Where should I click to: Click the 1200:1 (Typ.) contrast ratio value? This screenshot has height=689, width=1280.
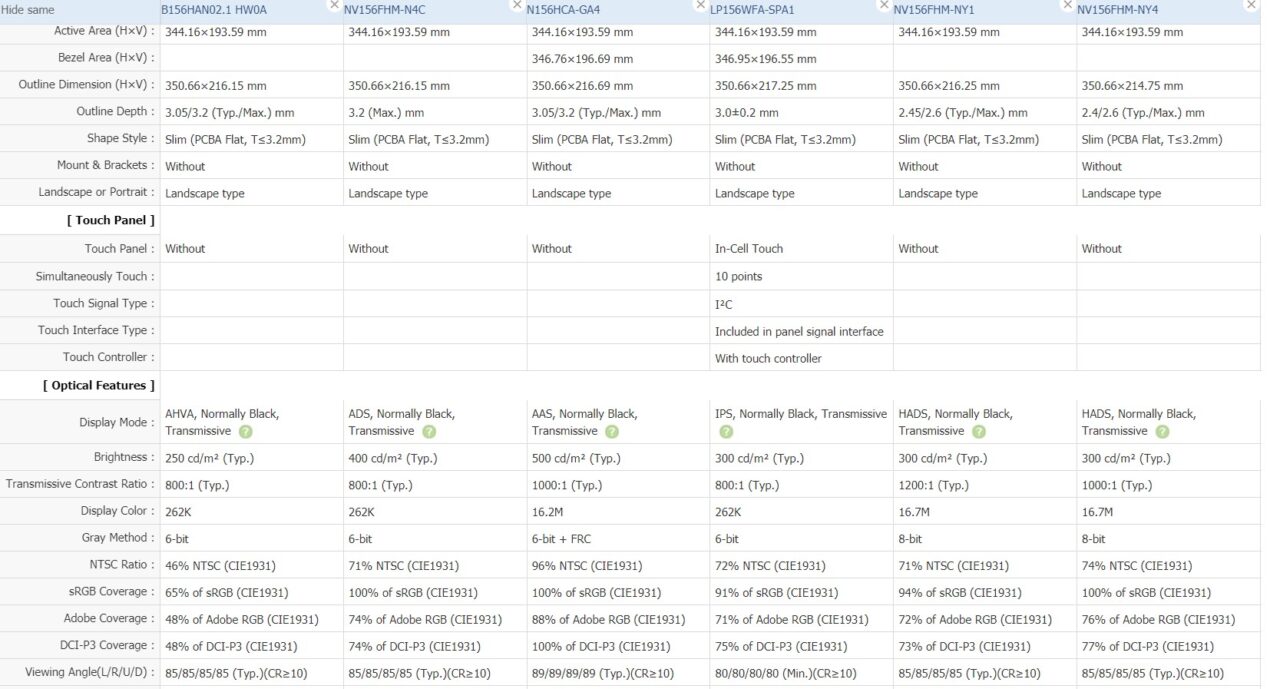(x=934, y=485)
